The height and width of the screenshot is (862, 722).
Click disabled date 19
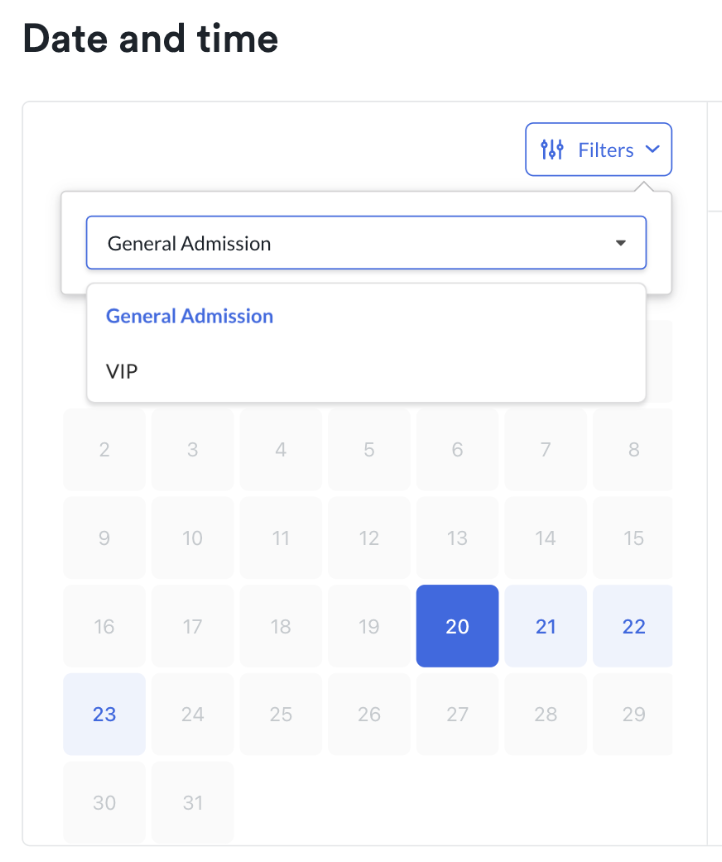(x=369, y=626)
